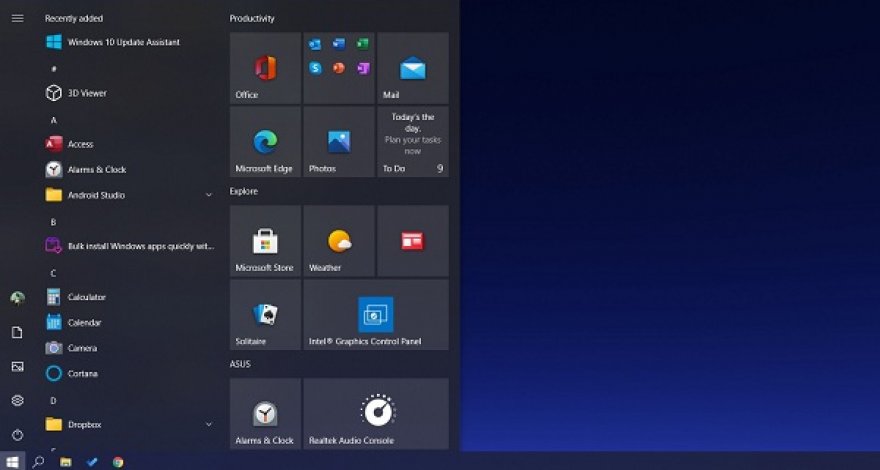Open Calendar from app list
880x470 pixels.
[130, 323]
